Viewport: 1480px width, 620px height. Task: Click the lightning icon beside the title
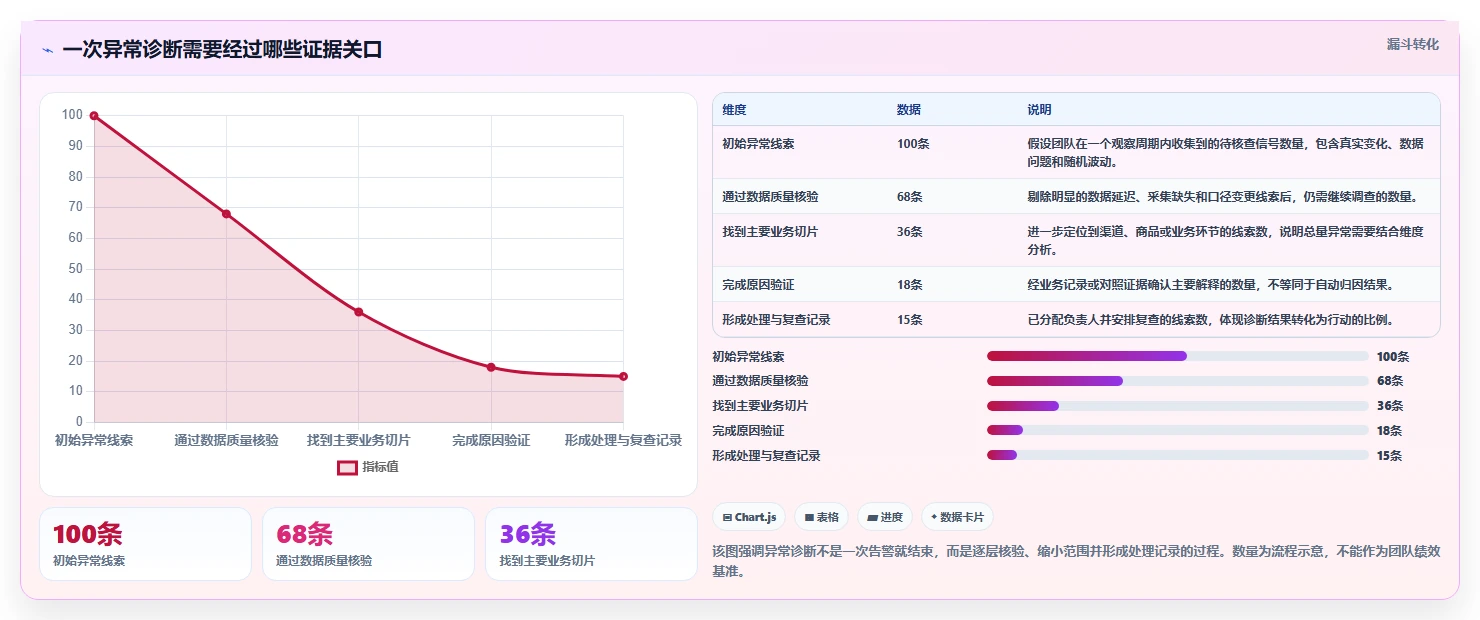[x=47, y=50]
